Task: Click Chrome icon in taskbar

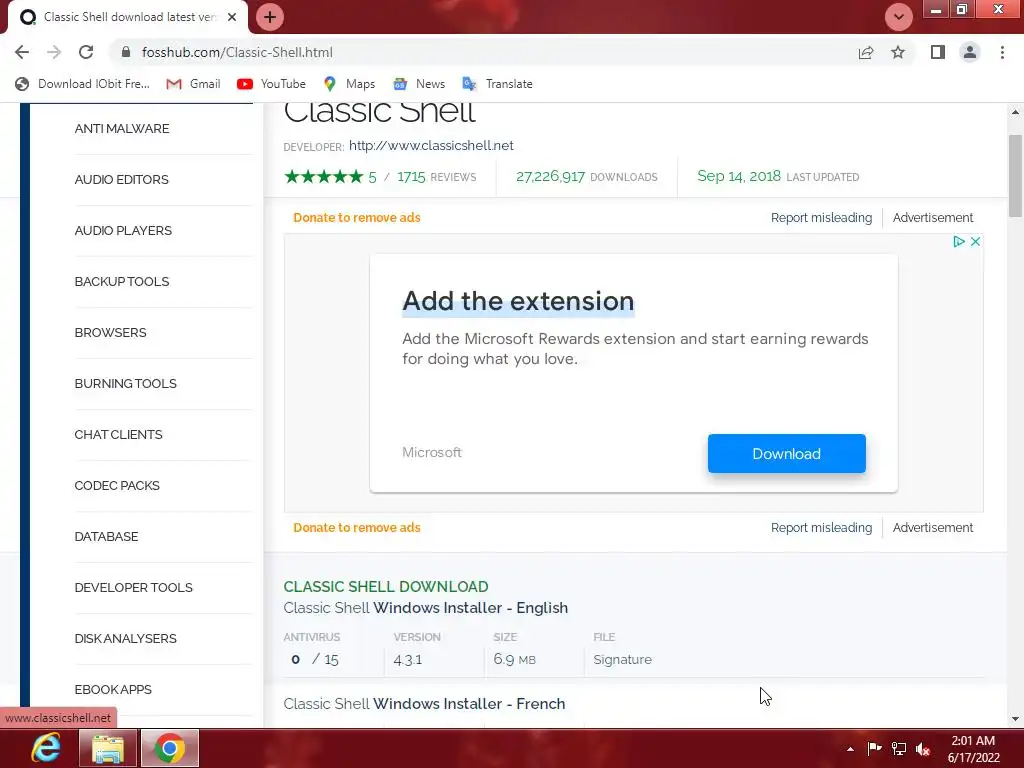Action: tap(170, 748)
